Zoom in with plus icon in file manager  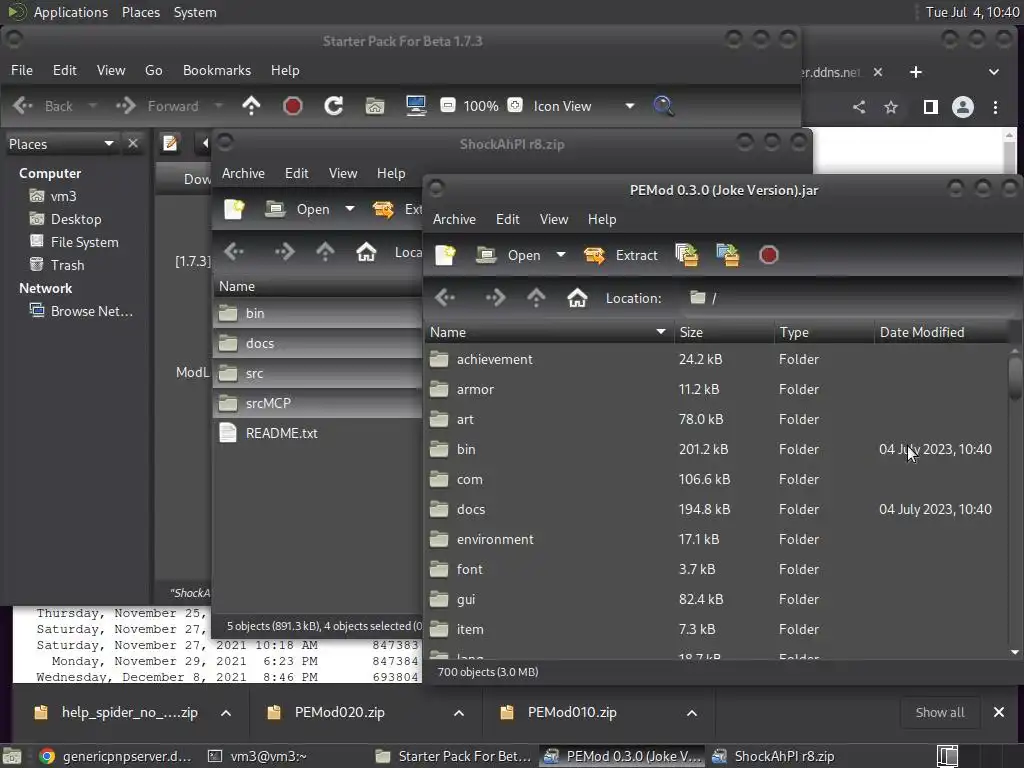(x=515, y=105)
